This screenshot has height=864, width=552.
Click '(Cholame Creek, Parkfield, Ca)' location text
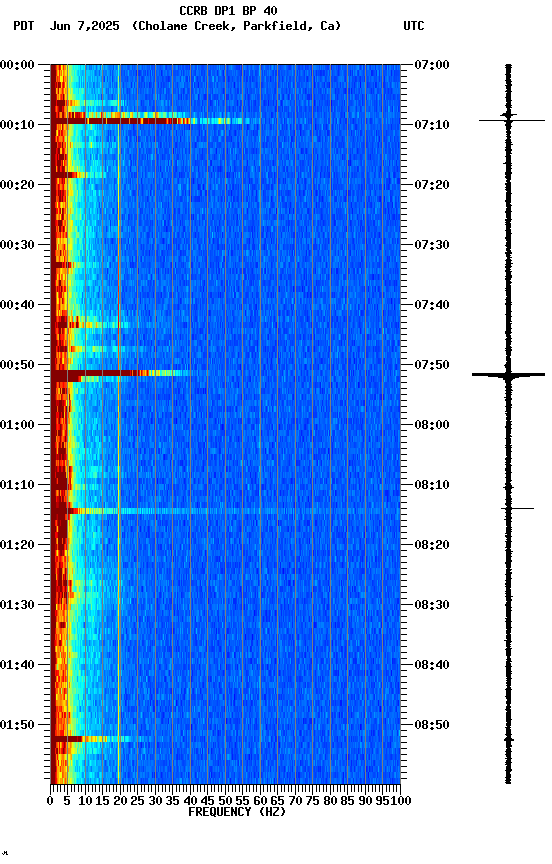click(236, 26)
